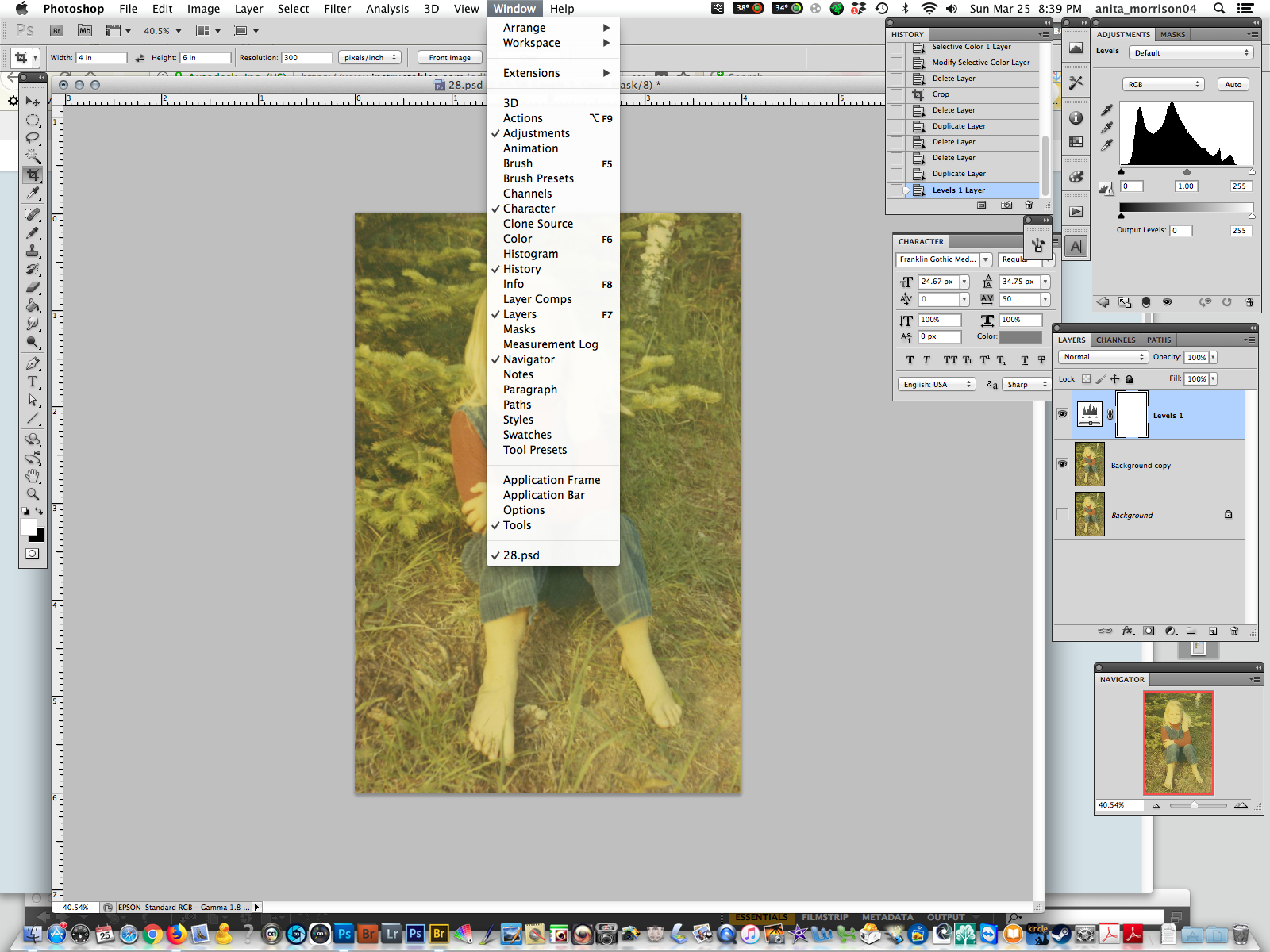The height and width of the screenshot is (952, 1270).
Task: Select the Elliptical Marquee tool
Action: (x=33, y=120)
